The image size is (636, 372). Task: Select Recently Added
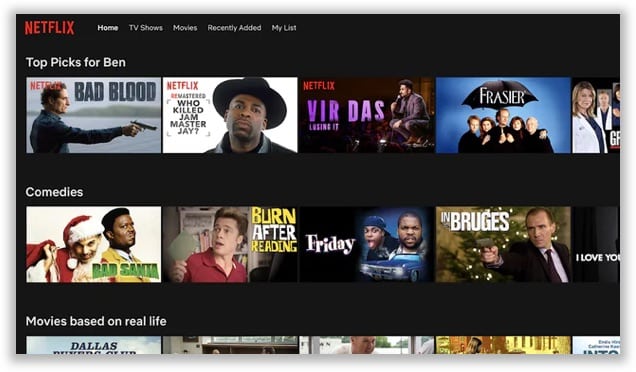[234, 28]
